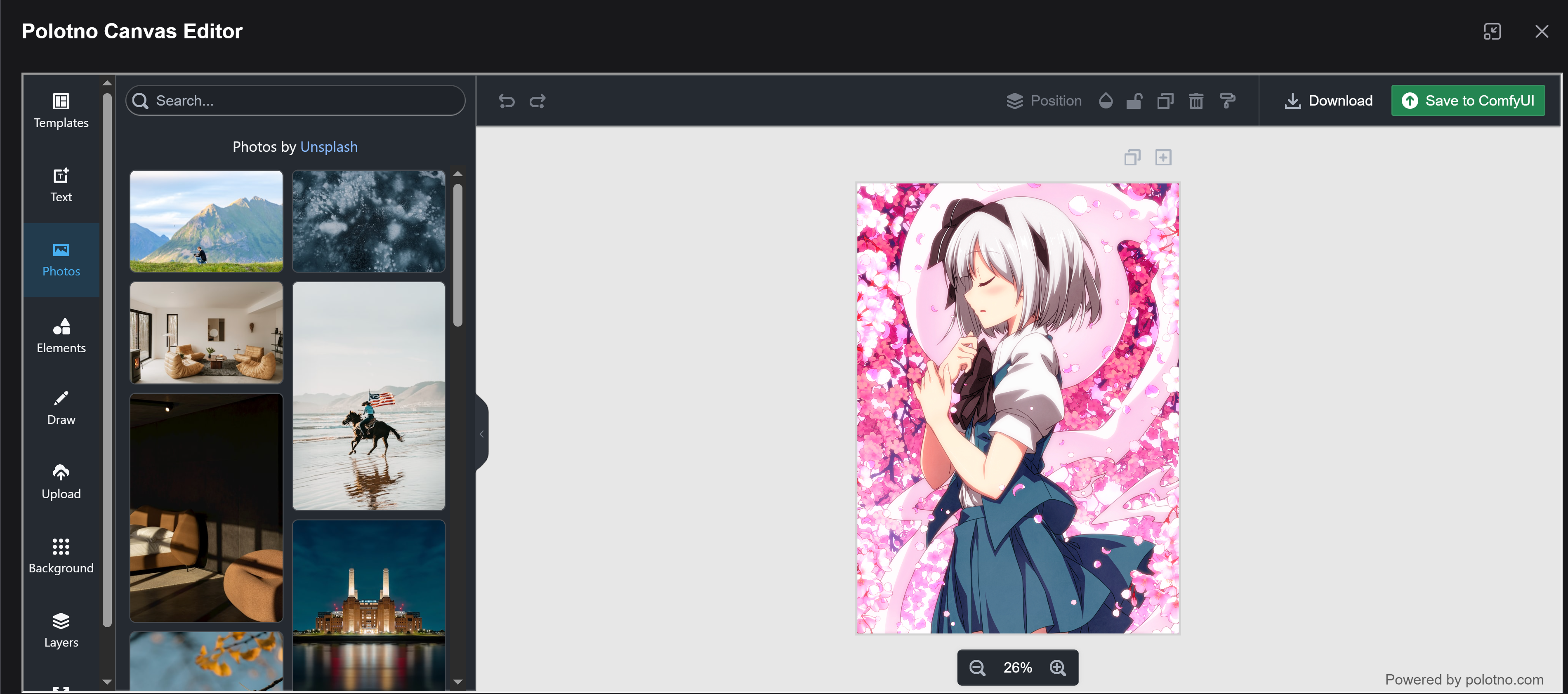Open the Upload side panel
The width and height of the screenshot is (1568, 694).
(x=61, y=482)
